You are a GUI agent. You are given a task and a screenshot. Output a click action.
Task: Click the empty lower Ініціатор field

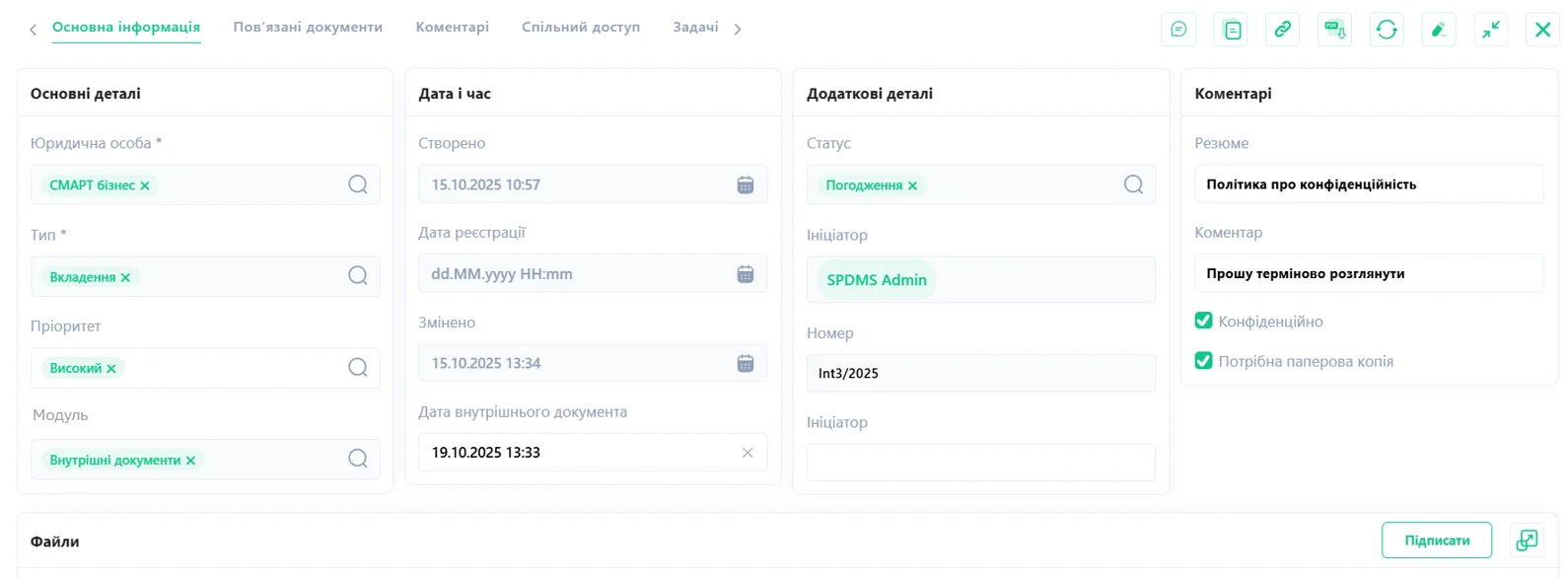tap(981, 462)
